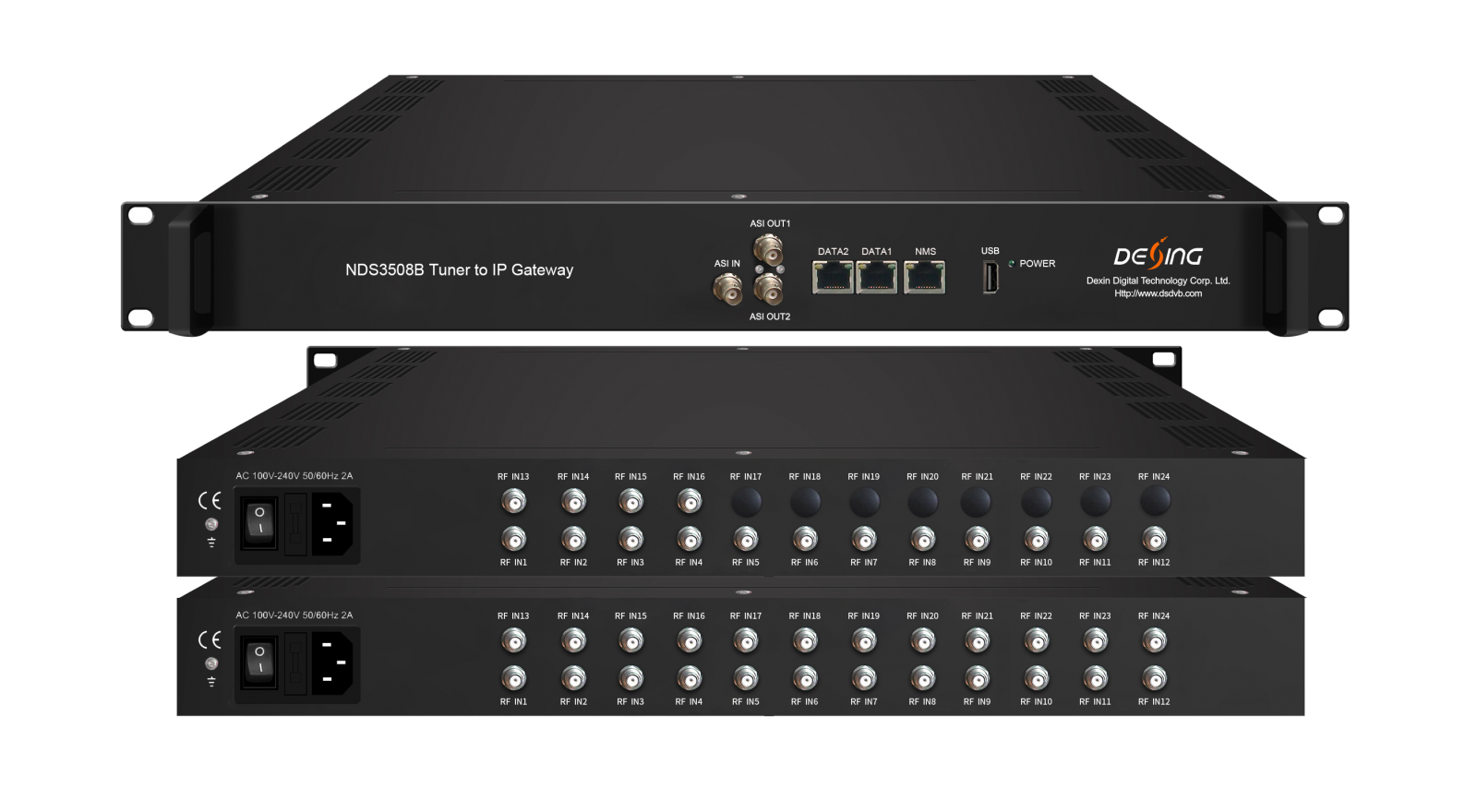Click the blanked RF IN24 port on middle unit
This screenshot has width=1477, height=812.
[1154, 501]
